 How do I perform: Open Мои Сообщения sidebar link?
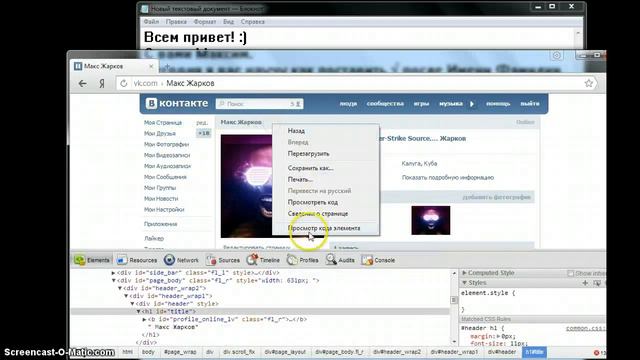(165, 177)
